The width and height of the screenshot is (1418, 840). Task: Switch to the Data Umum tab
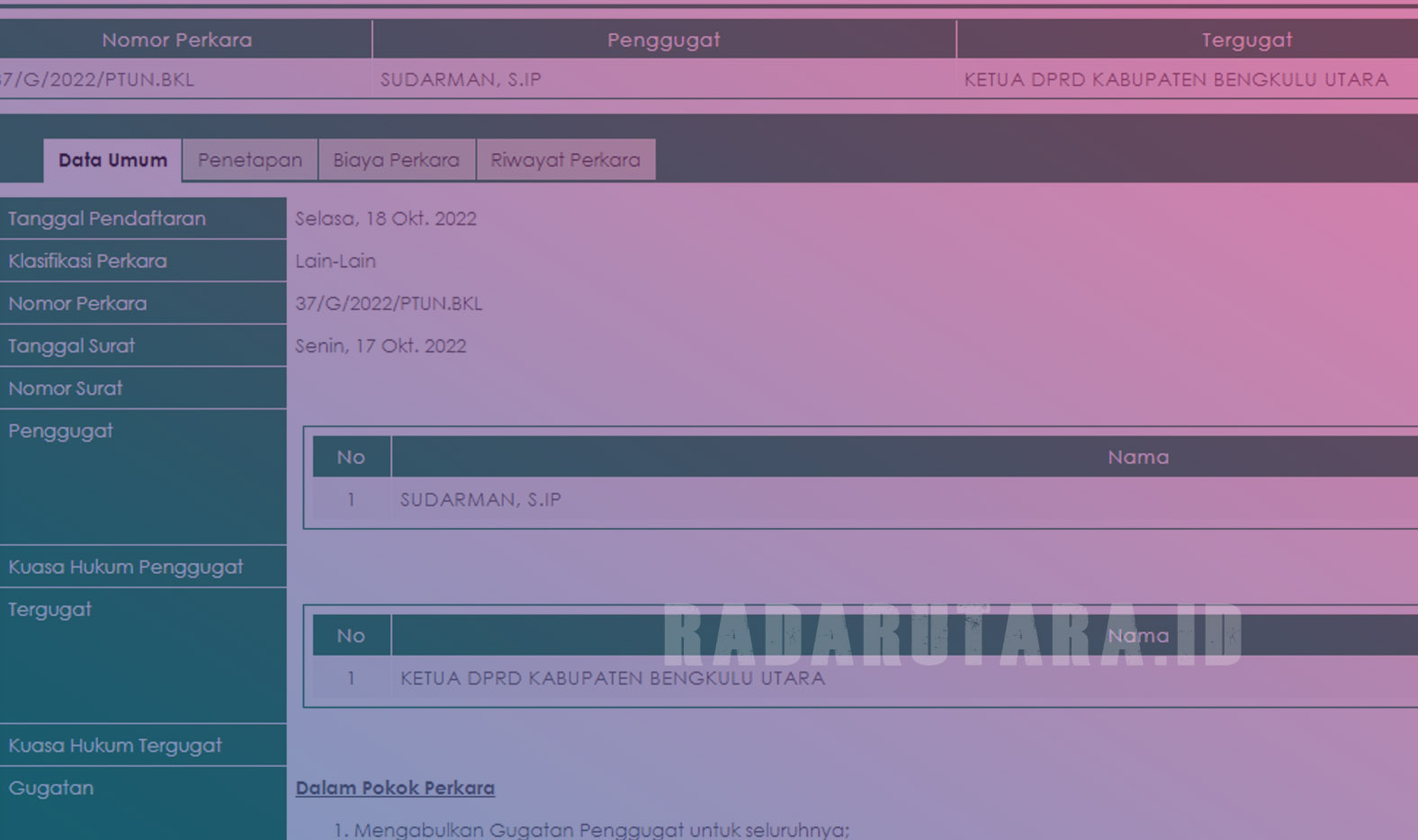[x=112, y=160]
